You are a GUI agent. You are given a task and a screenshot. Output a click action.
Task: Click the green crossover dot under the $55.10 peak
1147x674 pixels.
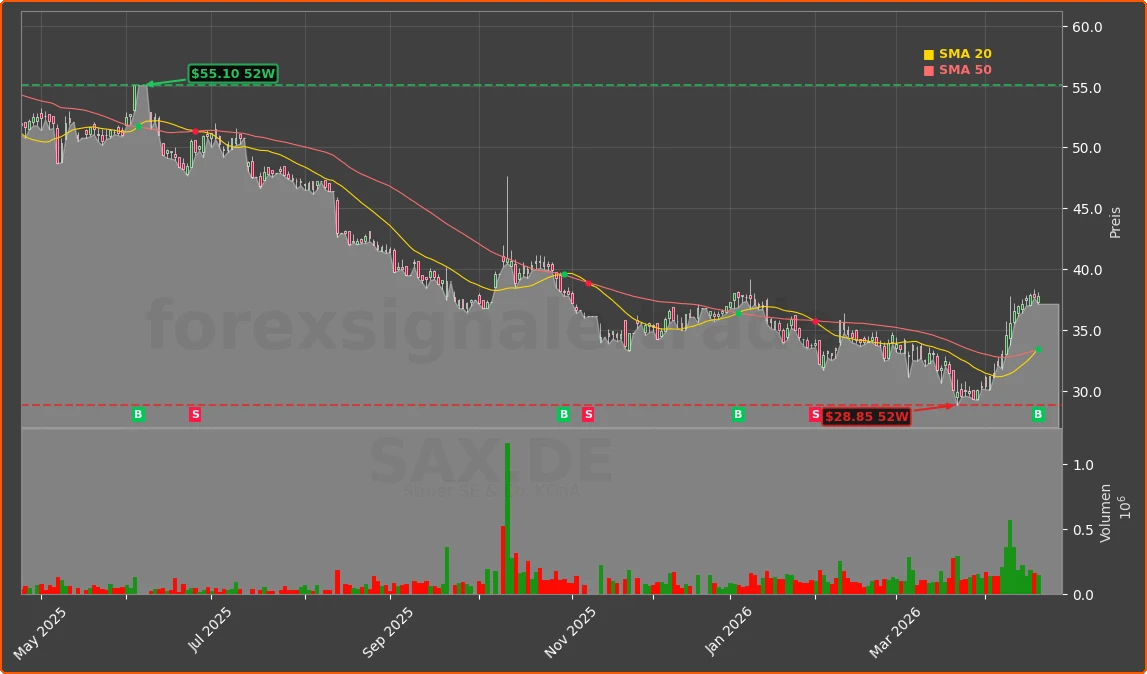(x=138, y=127)
